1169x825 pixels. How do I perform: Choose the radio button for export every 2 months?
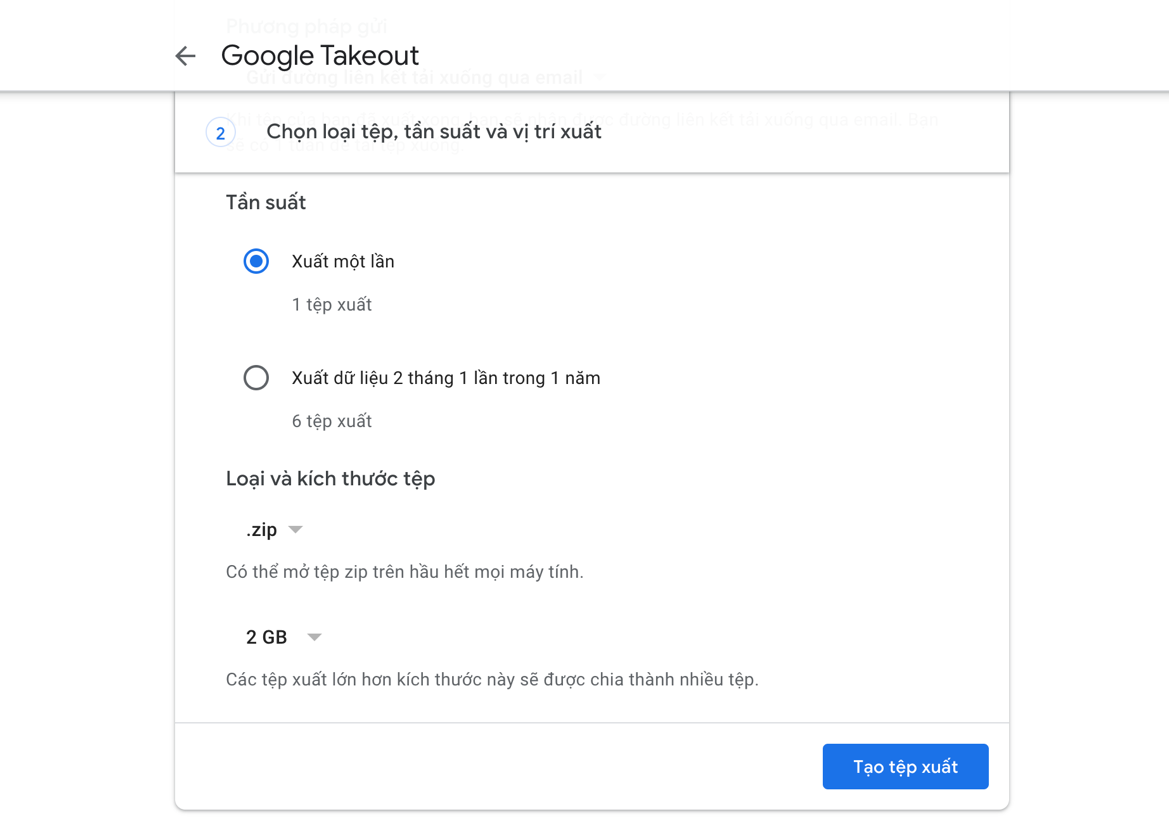[256, 378]
